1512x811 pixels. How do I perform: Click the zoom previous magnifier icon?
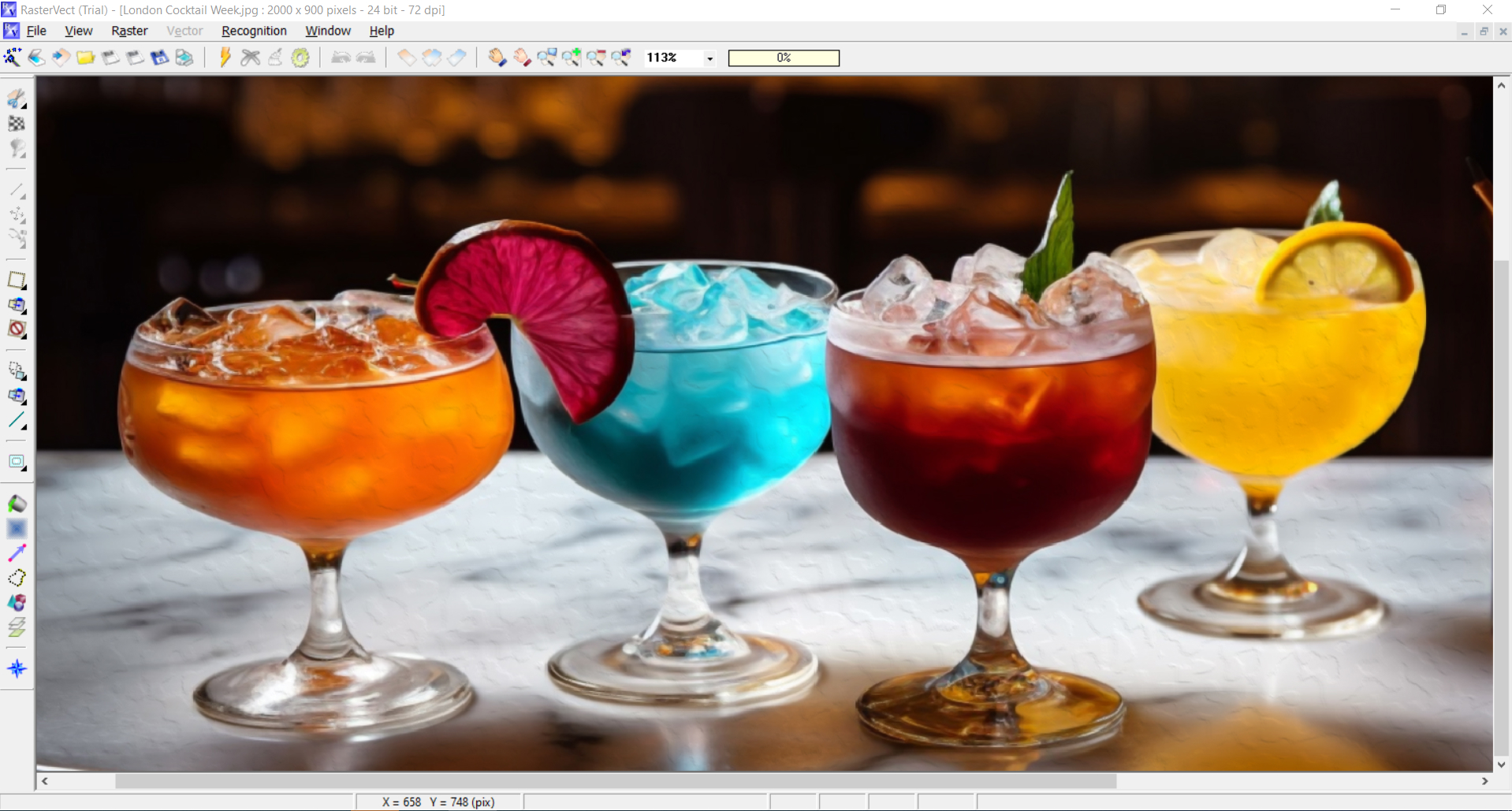tap(622, 58)
